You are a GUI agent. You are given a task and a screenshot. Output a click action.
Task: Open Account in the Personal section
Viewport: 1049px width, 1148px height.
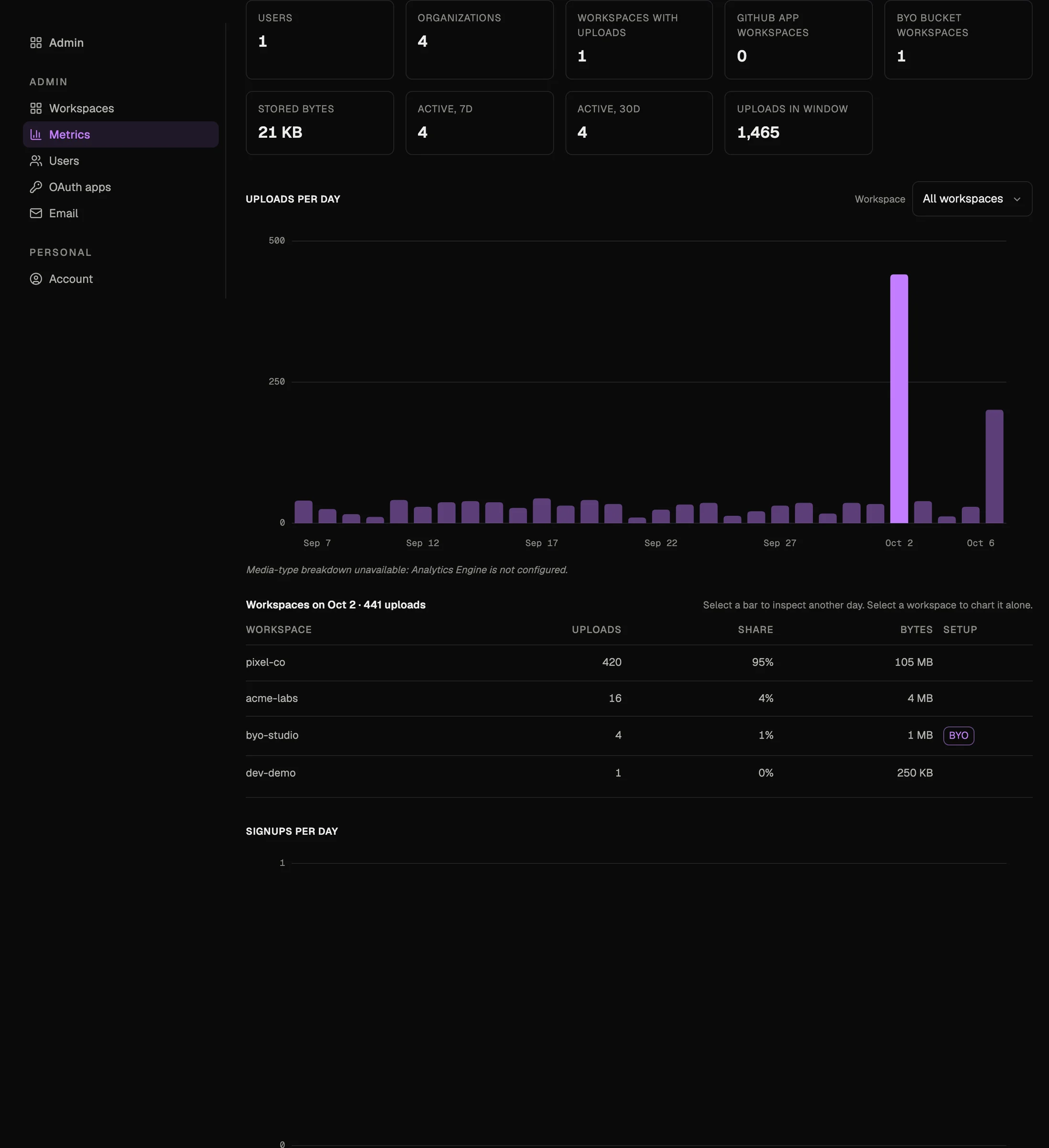coord(120,278)
